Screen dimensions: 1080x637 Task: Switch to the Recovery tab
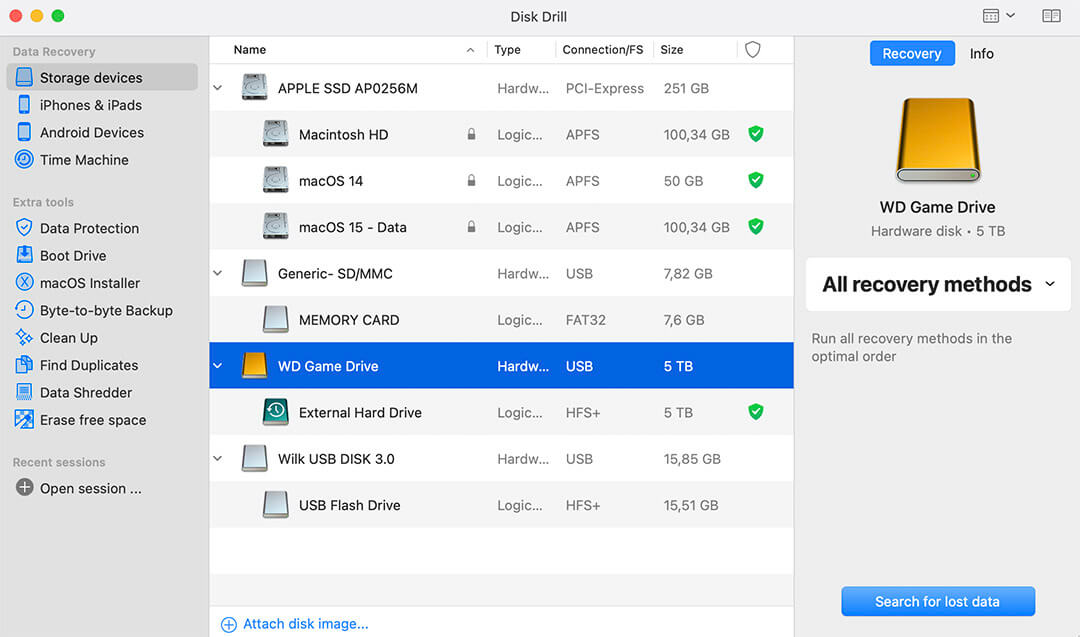(912, 53)
